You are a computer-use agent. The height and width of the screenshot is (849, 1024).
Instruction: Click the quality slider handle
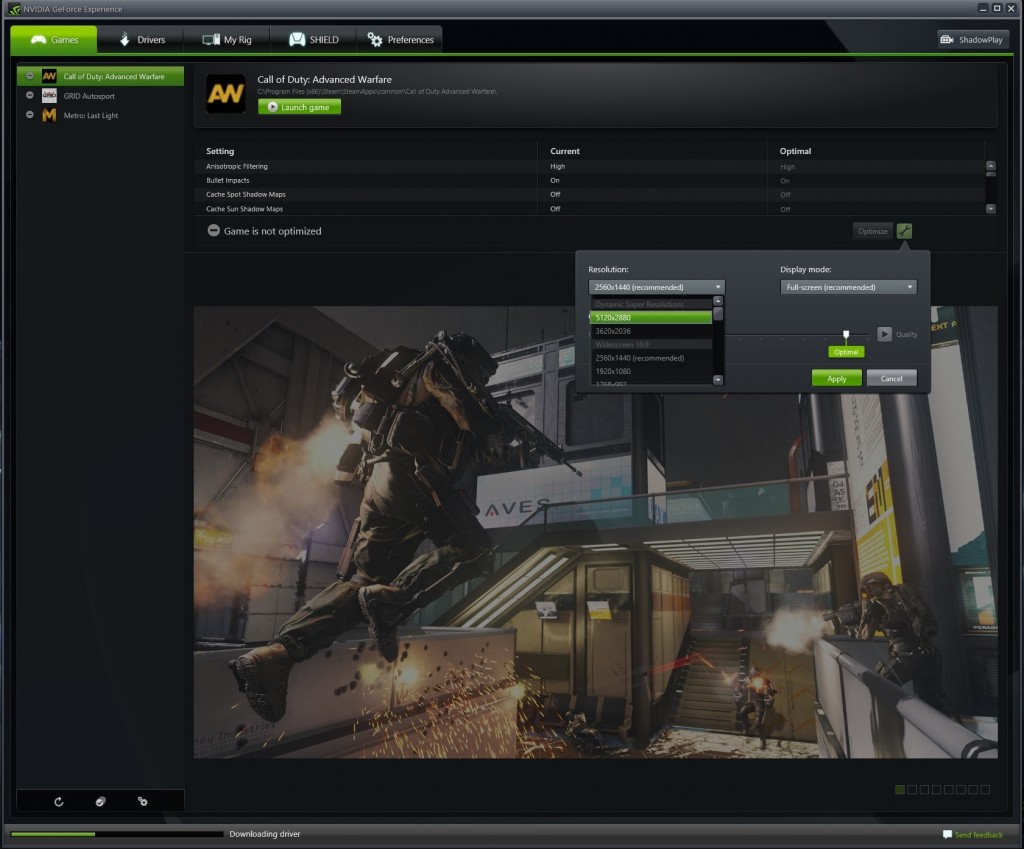coord(846,335)
